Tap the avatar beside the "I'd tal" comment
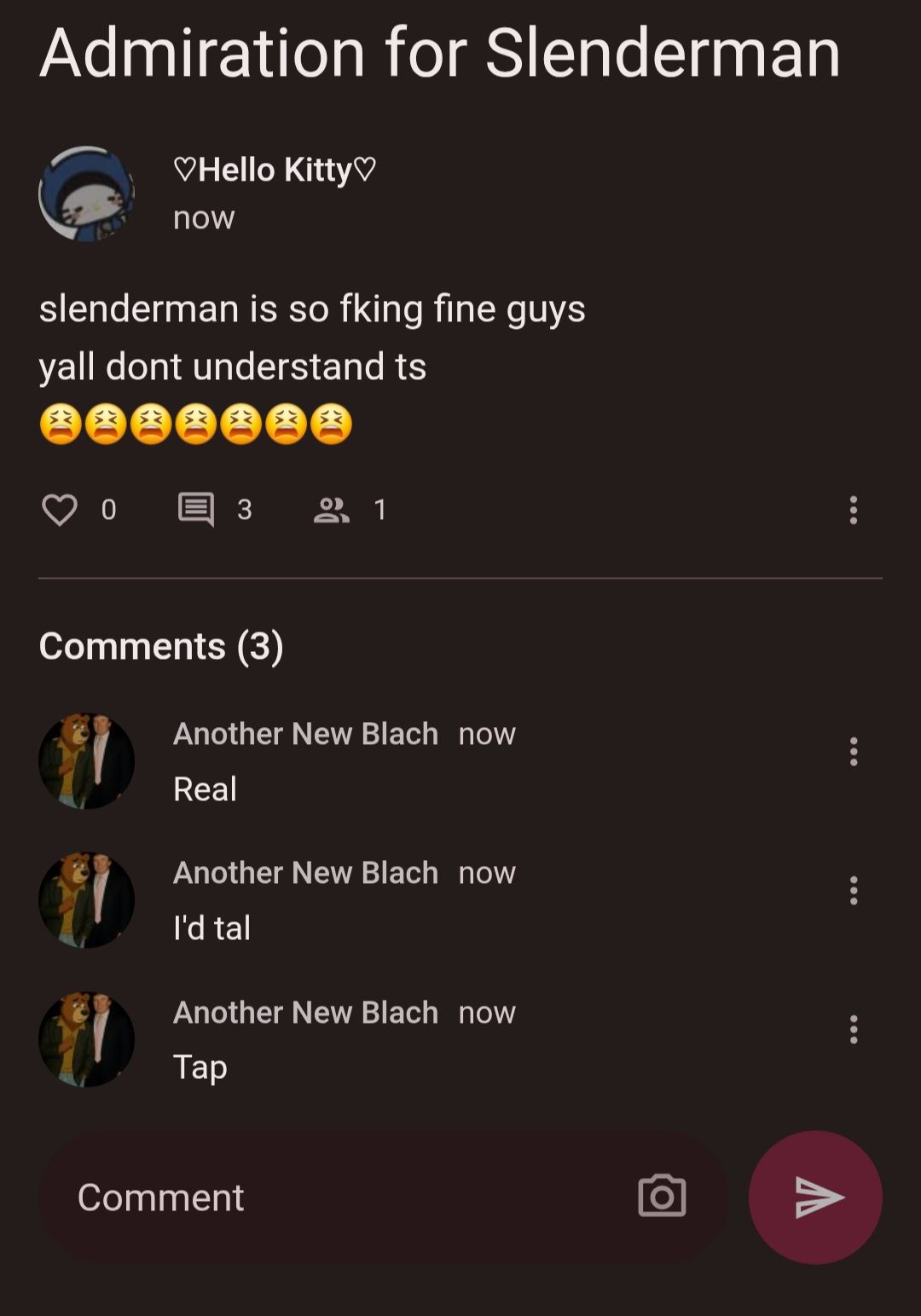The image size is (921, 1316). click(86, 900)
